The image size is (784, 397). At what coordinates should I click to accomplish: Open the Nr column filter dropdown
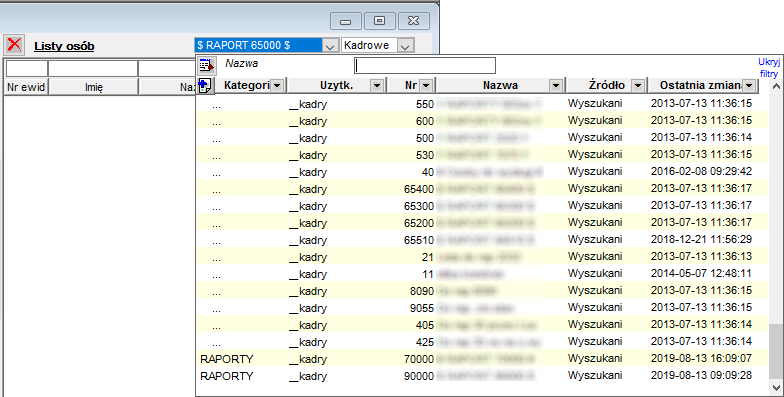pyautogui.click(x=426, y=86)
